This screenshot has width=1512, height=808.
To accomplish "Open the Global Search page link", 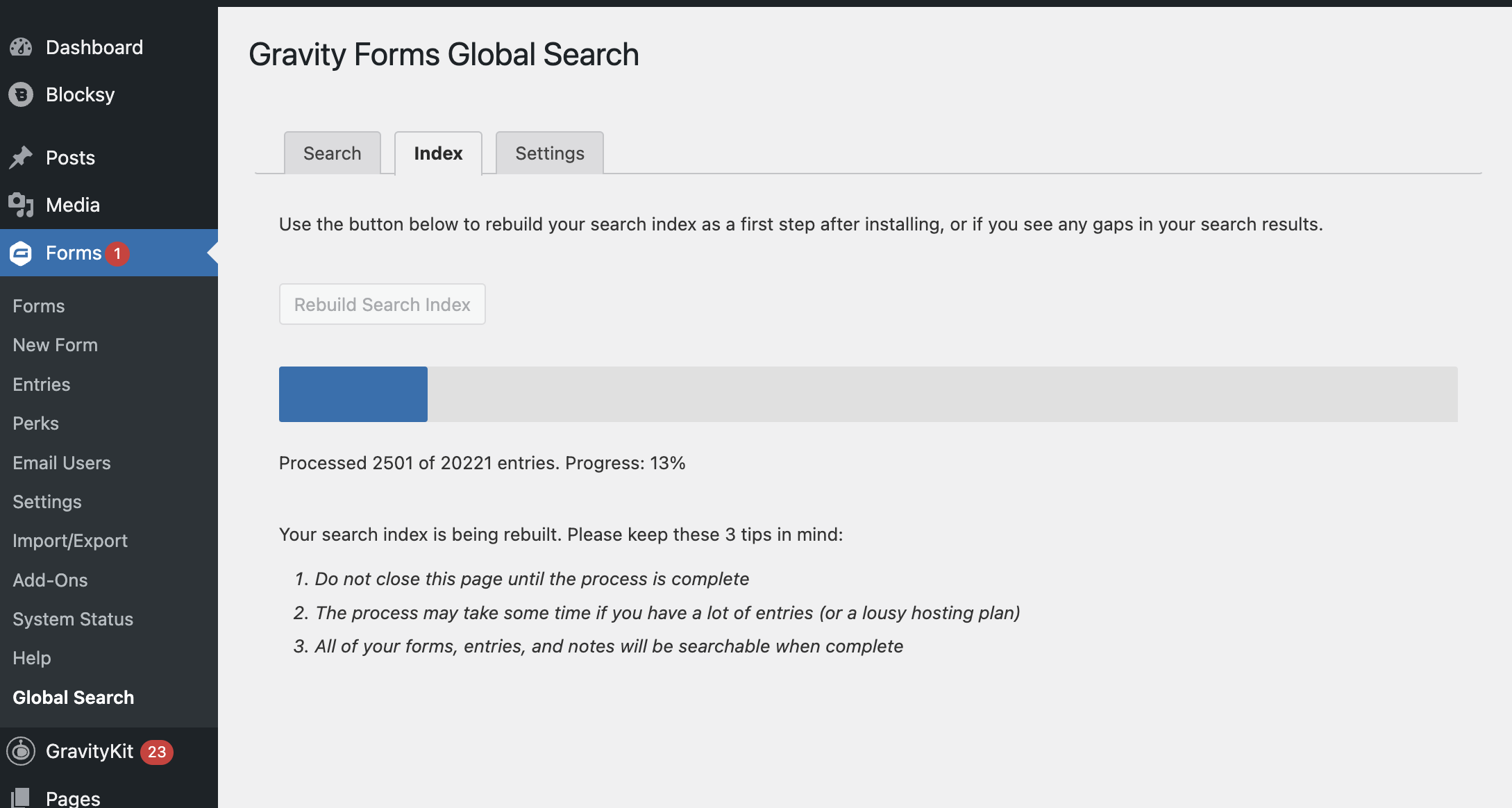I will pos(73,697).
